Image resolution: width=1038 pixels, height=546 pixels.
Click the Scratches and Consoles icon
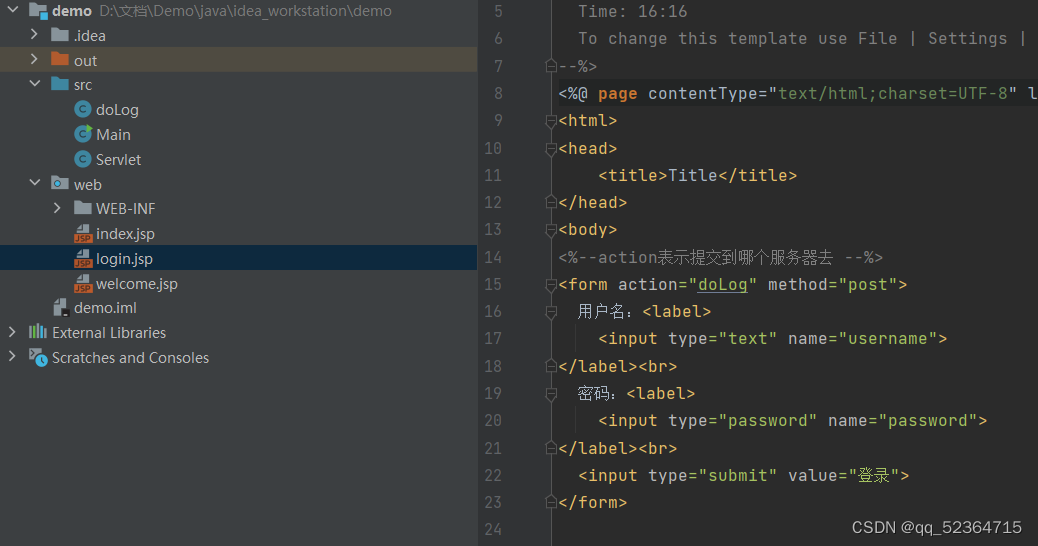[38, 357]
